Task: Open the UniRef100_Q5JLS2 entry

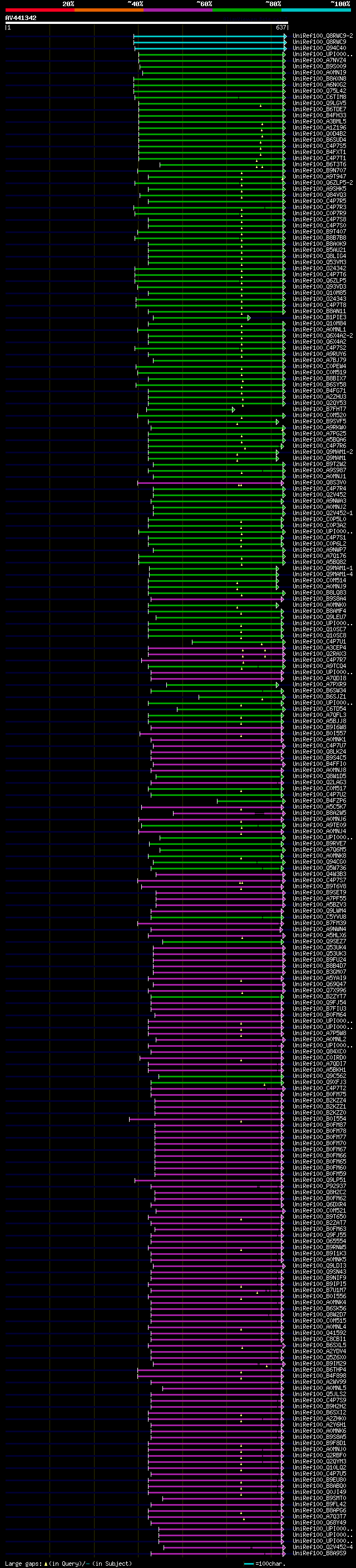Action: (x=319, y=1394)
